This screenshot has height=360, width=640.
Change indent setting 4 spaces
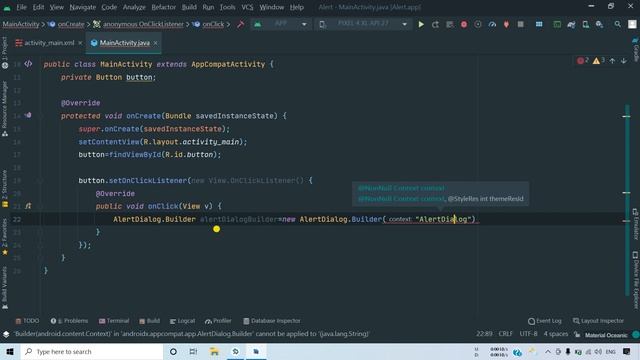click(556, 334)
